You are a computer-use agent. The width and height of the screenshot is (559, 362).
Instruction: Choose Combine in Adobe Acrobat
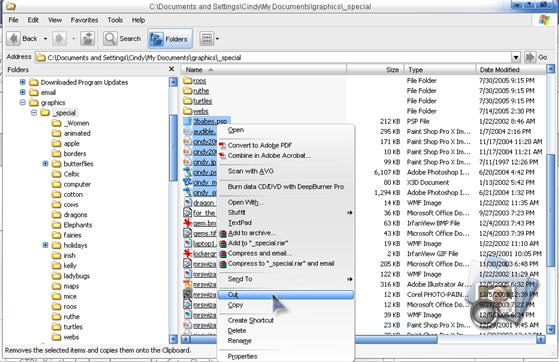[269, 155]
